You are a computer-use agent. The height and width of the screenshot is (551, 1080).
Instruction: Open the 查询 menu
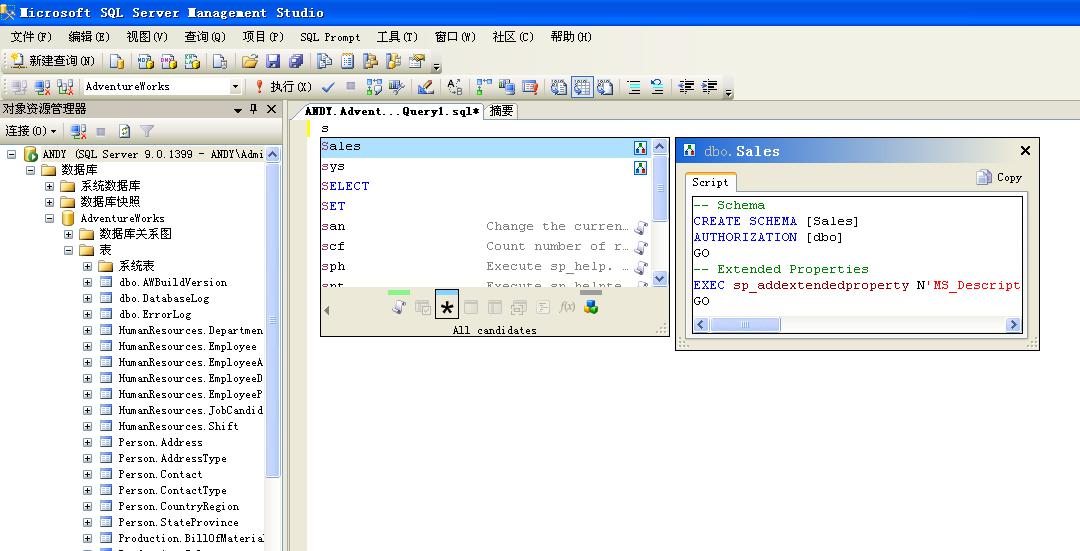(x=205, y=37)
